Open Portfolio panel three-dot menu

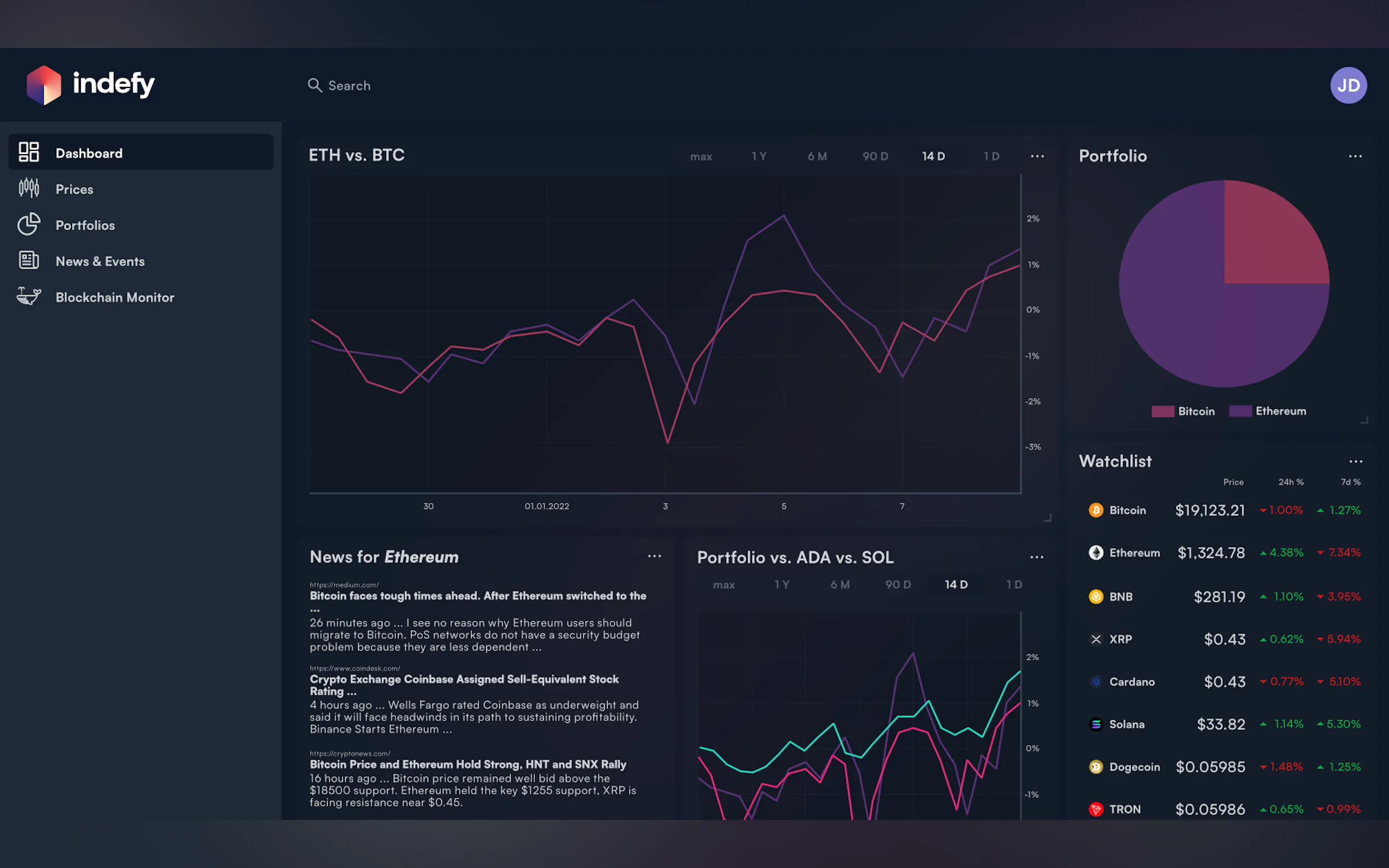pyautogui.click(x=1355, y=156)
